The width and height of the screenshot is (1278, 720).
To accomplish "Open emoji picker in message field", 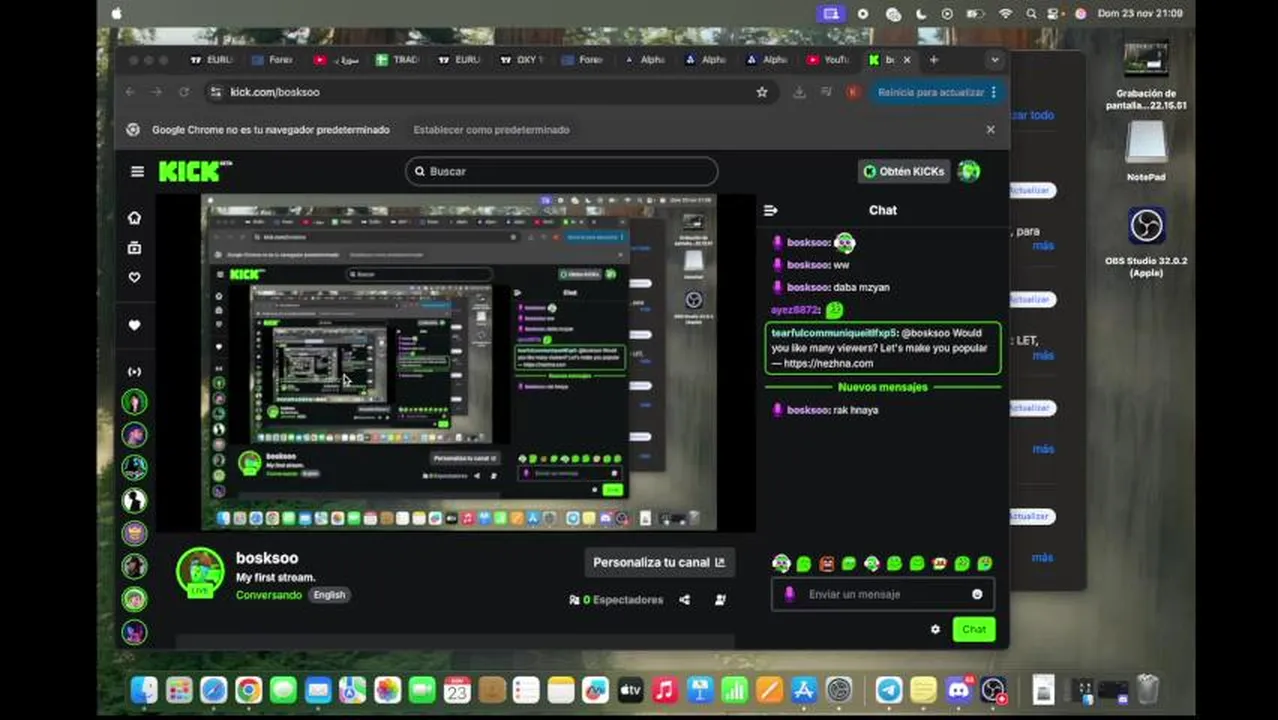I will coord(977,594).
